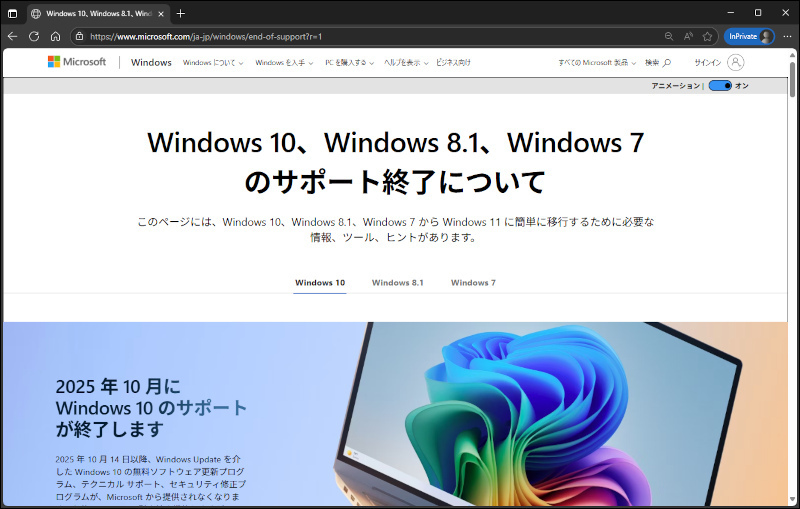This screenshot has width=800, height=509.
Task: Expand the PC を購入する dropdown menu
Action: pyautogui.click(x=349, y=62)
